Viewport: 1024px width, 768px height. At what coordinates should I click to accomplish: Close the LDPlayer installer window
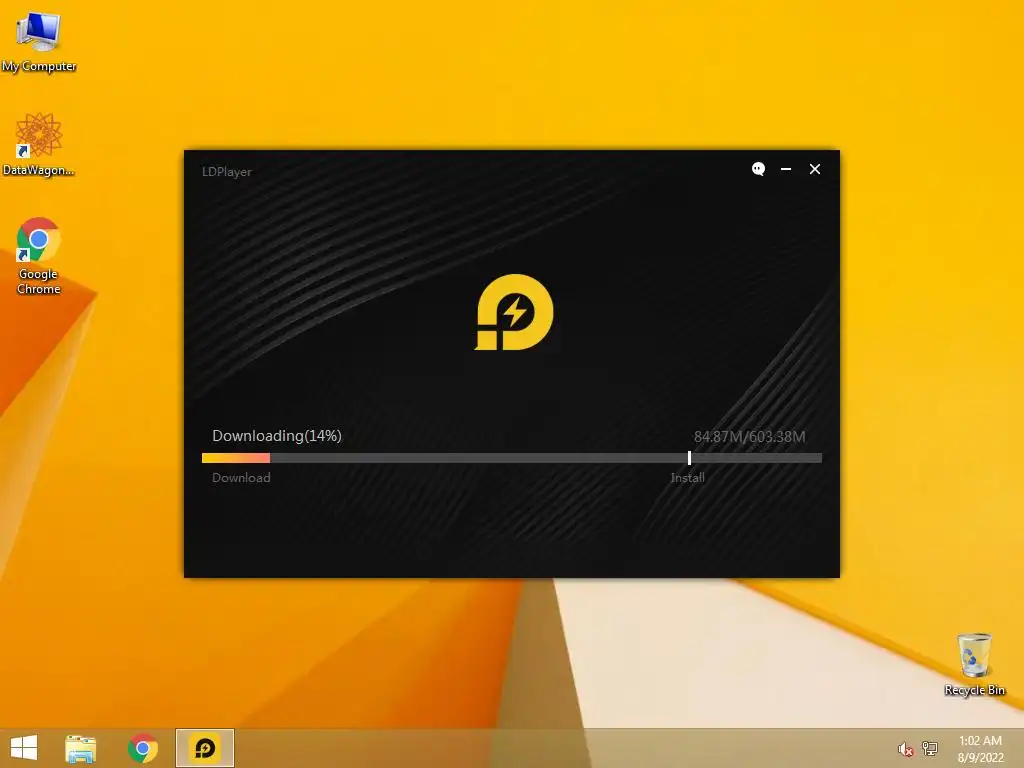coord(814,169)
